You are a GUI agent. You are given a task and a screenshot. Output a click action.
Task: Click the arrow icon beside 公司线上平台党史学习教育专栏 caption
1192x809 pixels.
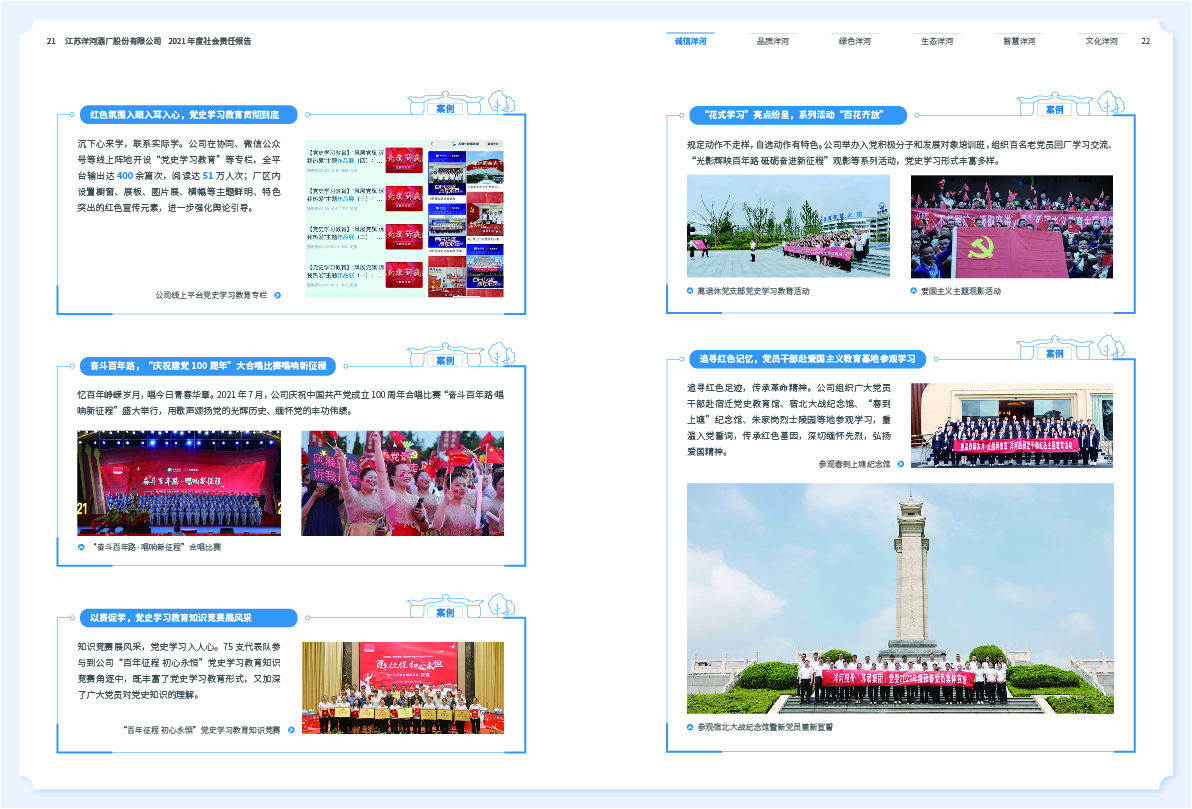click(x=278, y=295)
